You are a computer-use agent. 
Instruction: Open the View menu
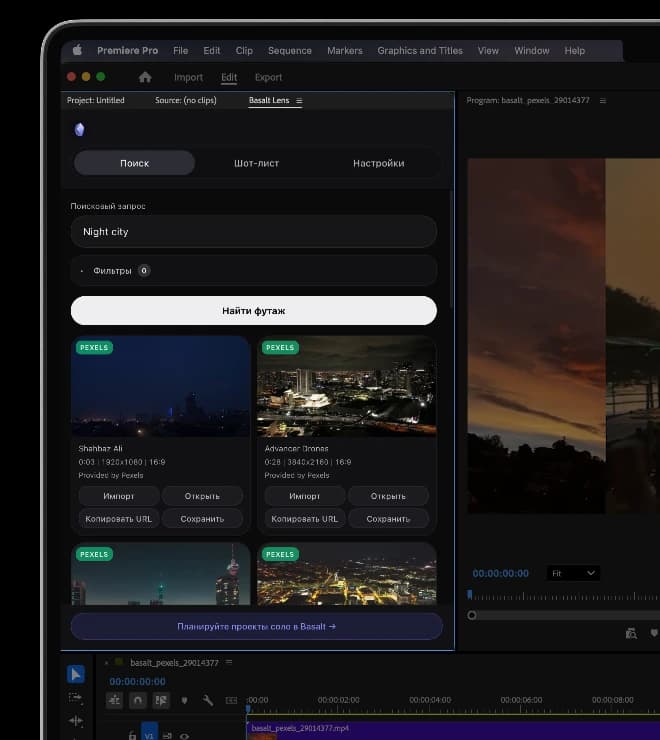(x=488, y=50)
